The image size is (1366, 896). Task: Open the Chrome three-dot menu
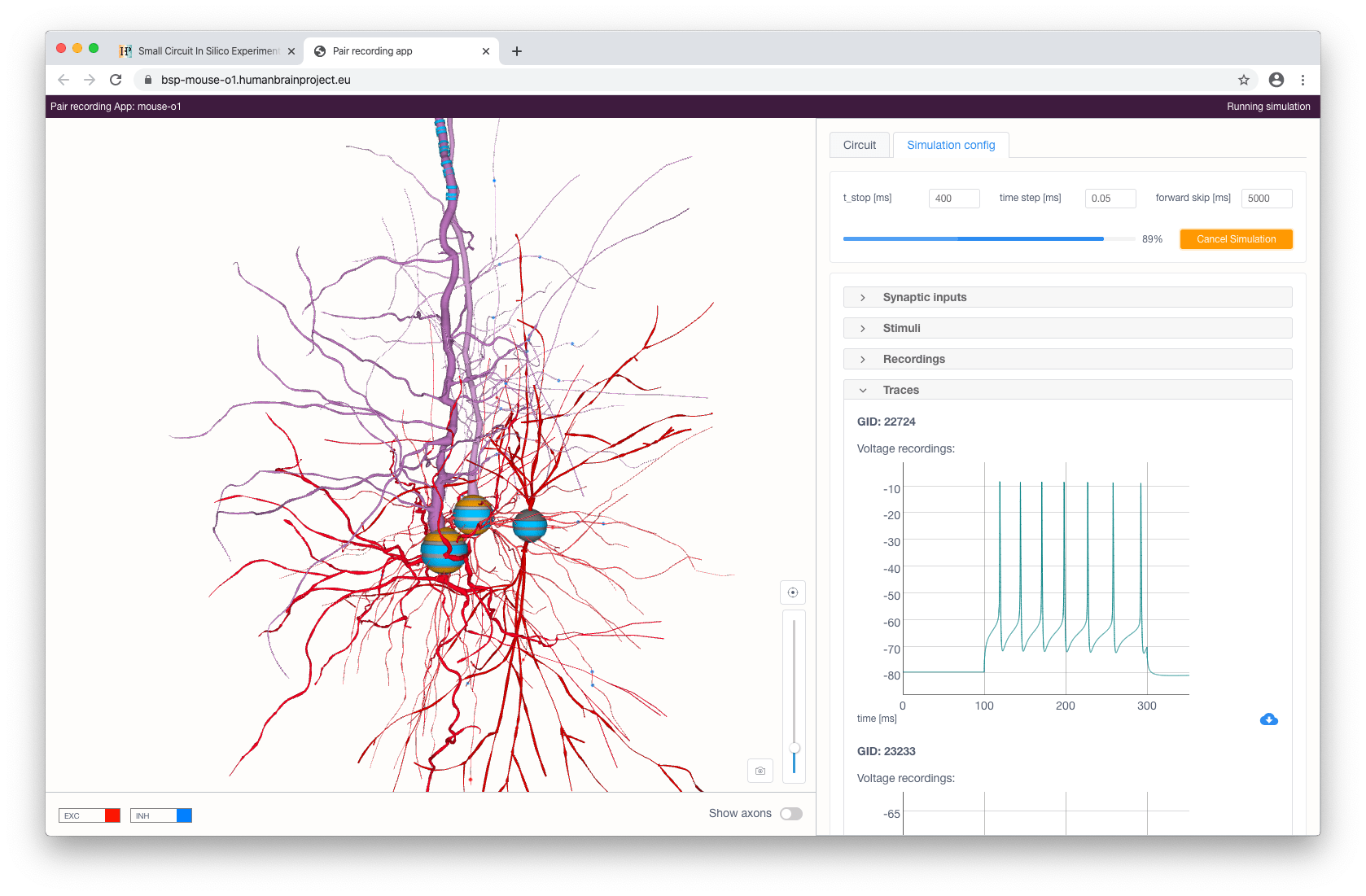coord(1303,80)
